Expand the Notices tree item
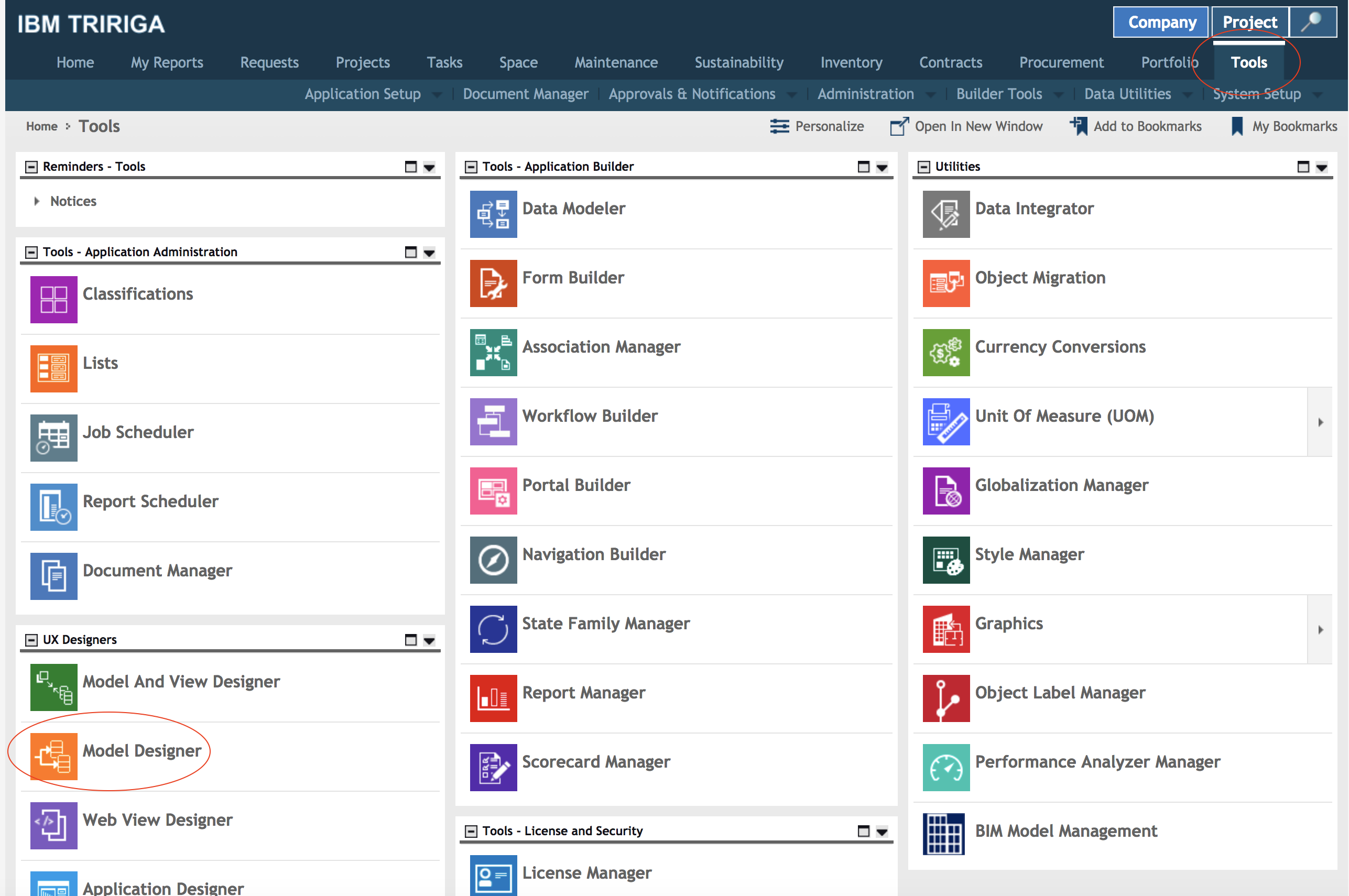The image size is (1349, 896). (37, 201)
